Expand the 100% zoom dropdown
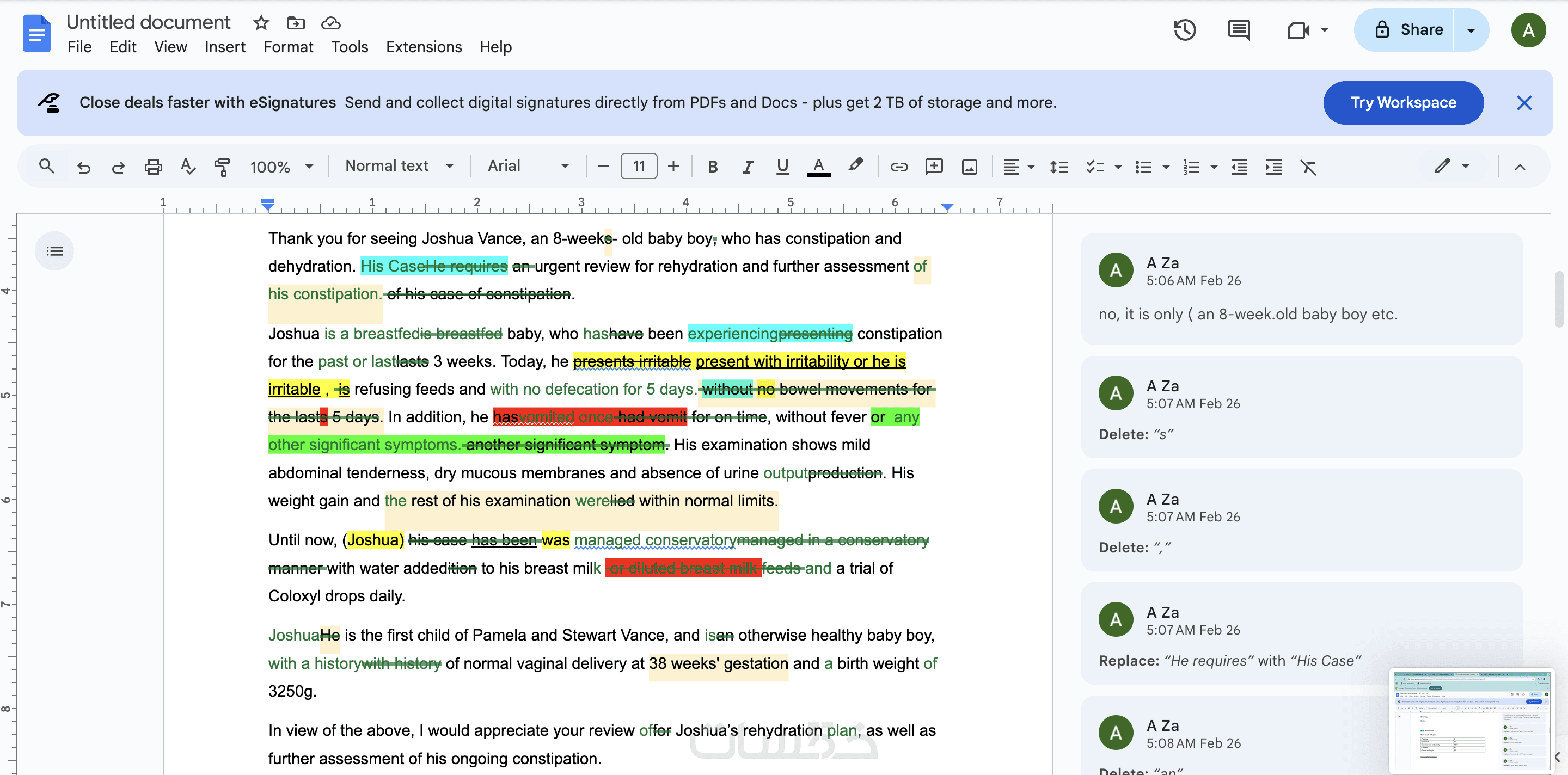Viewport: 1568px width, 775px height. [281, 167]
